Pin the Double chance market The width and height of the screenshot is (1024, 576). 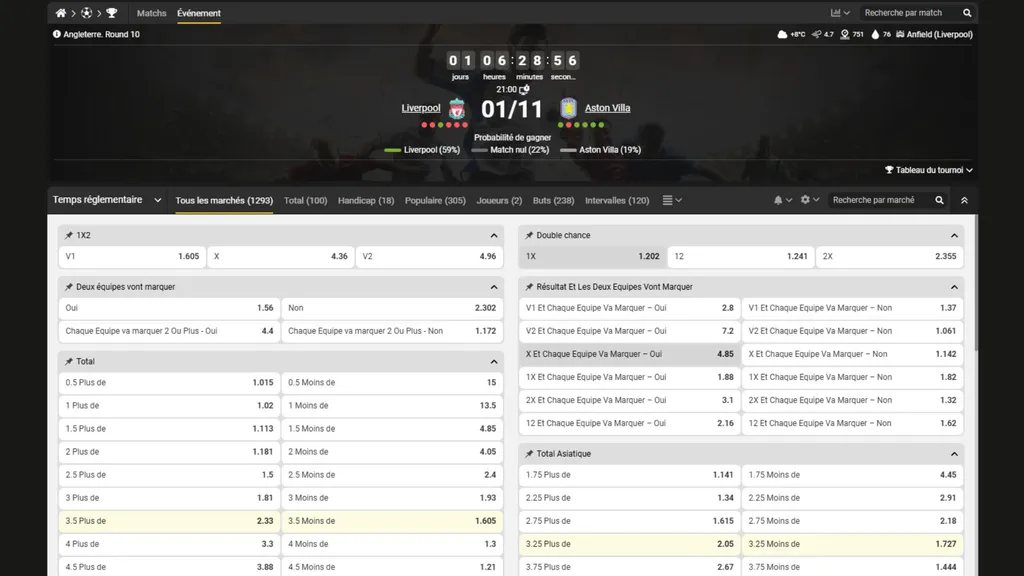point(529,236)
